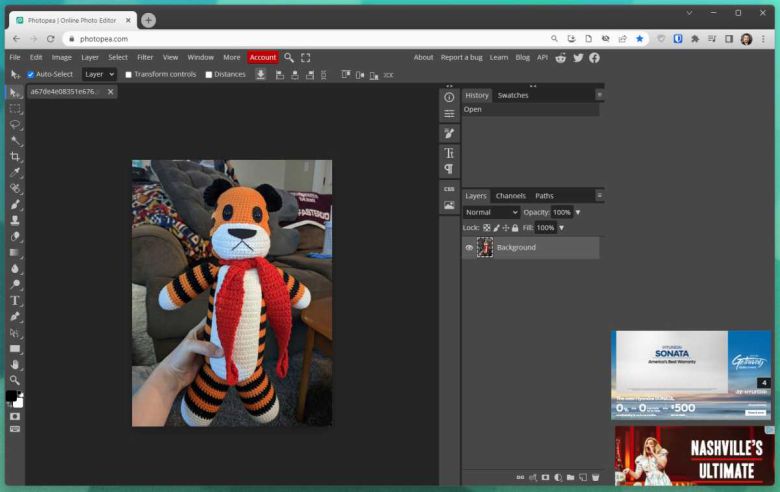
Task: Select the Crop tool
Action: coord(15,156)
